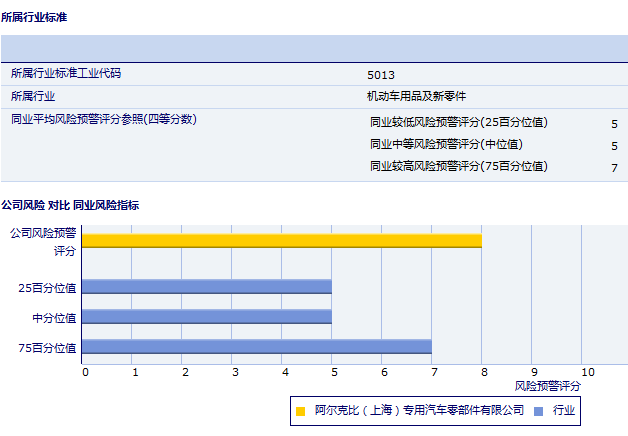Click the 所属行业标准工业代码 row label
Image resolution: width=628 pixels, height=436 pixels.
(x=66, y=73)
